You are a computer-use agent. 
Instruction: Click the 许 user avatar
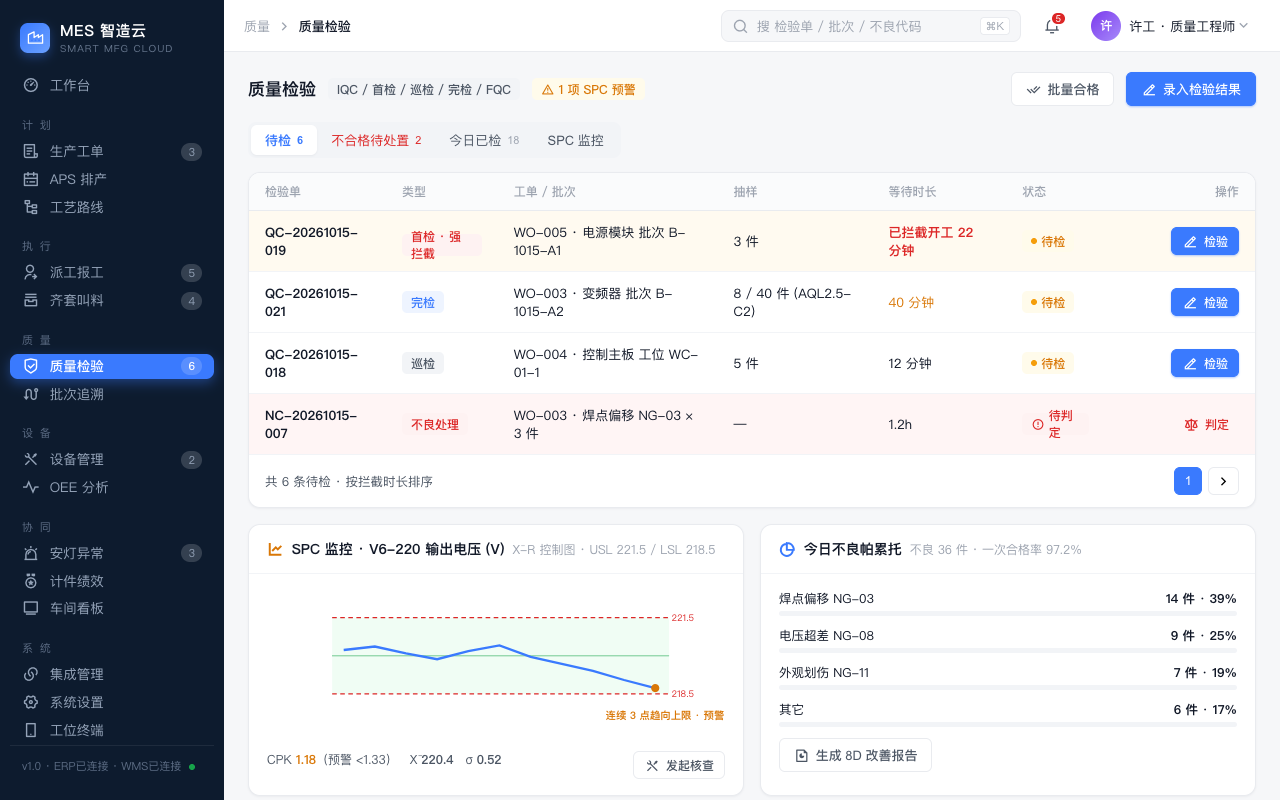coord(1106,26)
